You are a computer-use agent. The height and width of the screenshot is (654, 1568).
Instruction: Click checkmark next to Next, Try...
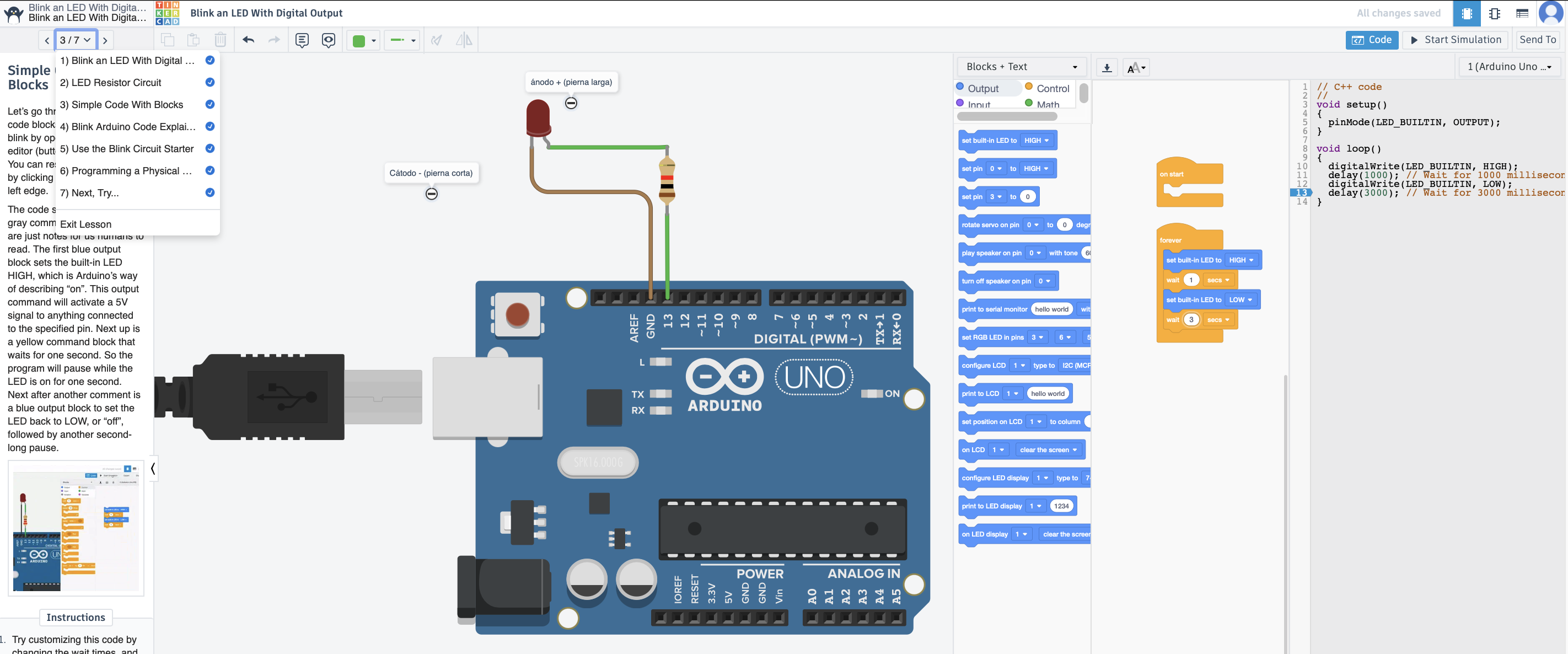pos(210,192)
